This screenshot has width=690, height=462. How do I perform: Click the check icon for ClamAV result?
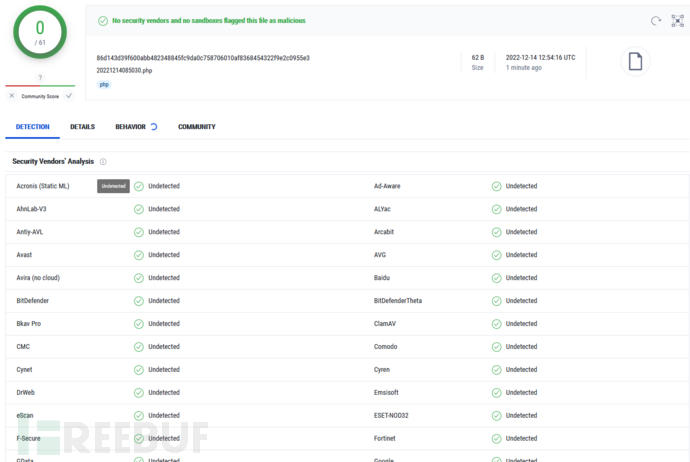pos(496,324)
